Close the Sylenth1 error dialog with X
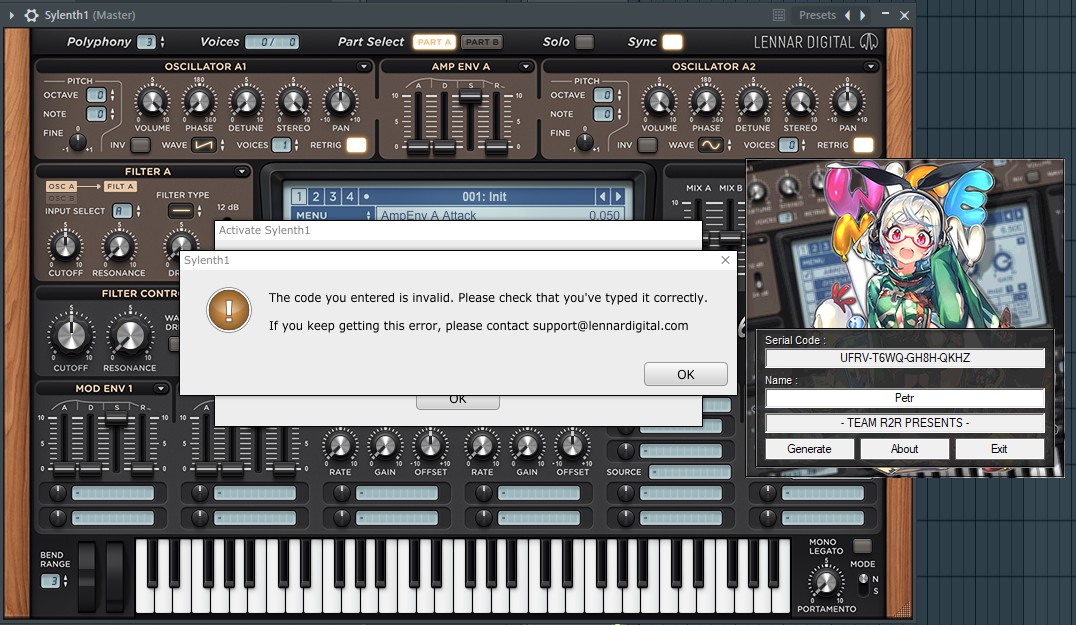Viewport: 1076px width, 625px height. tap(725, 260)
